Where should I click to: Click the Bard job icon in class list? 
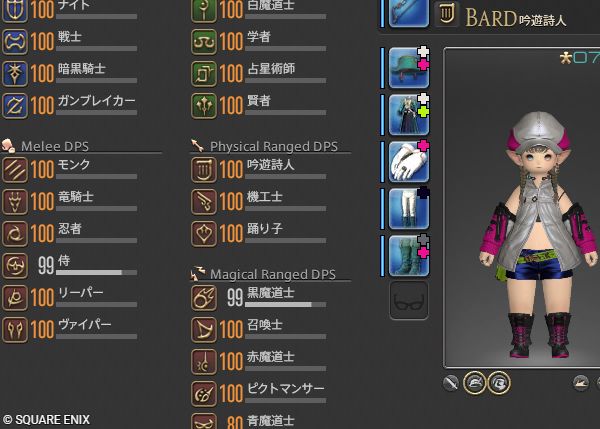tap(204, 170)
